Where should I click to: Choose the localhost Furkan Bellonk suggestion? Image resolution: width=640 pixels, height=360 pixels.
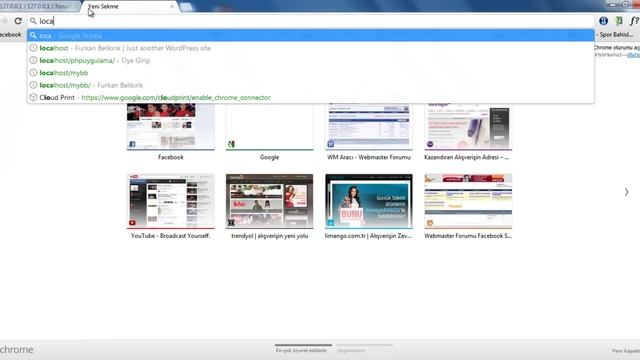tap(311, 48)
